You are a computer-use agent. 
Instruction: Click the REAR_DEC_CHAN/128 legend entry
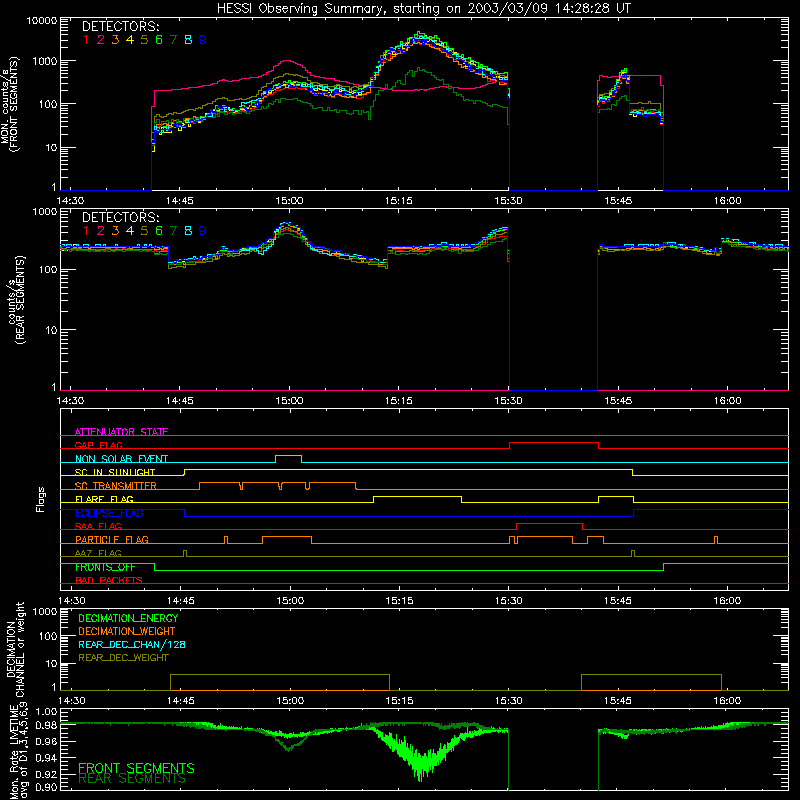[132, 644]
